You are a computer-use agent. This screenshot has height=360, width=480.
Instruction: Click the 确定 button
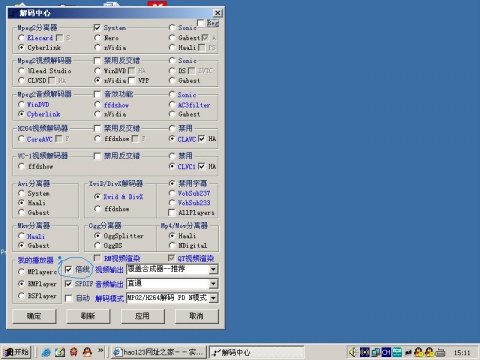34,316
